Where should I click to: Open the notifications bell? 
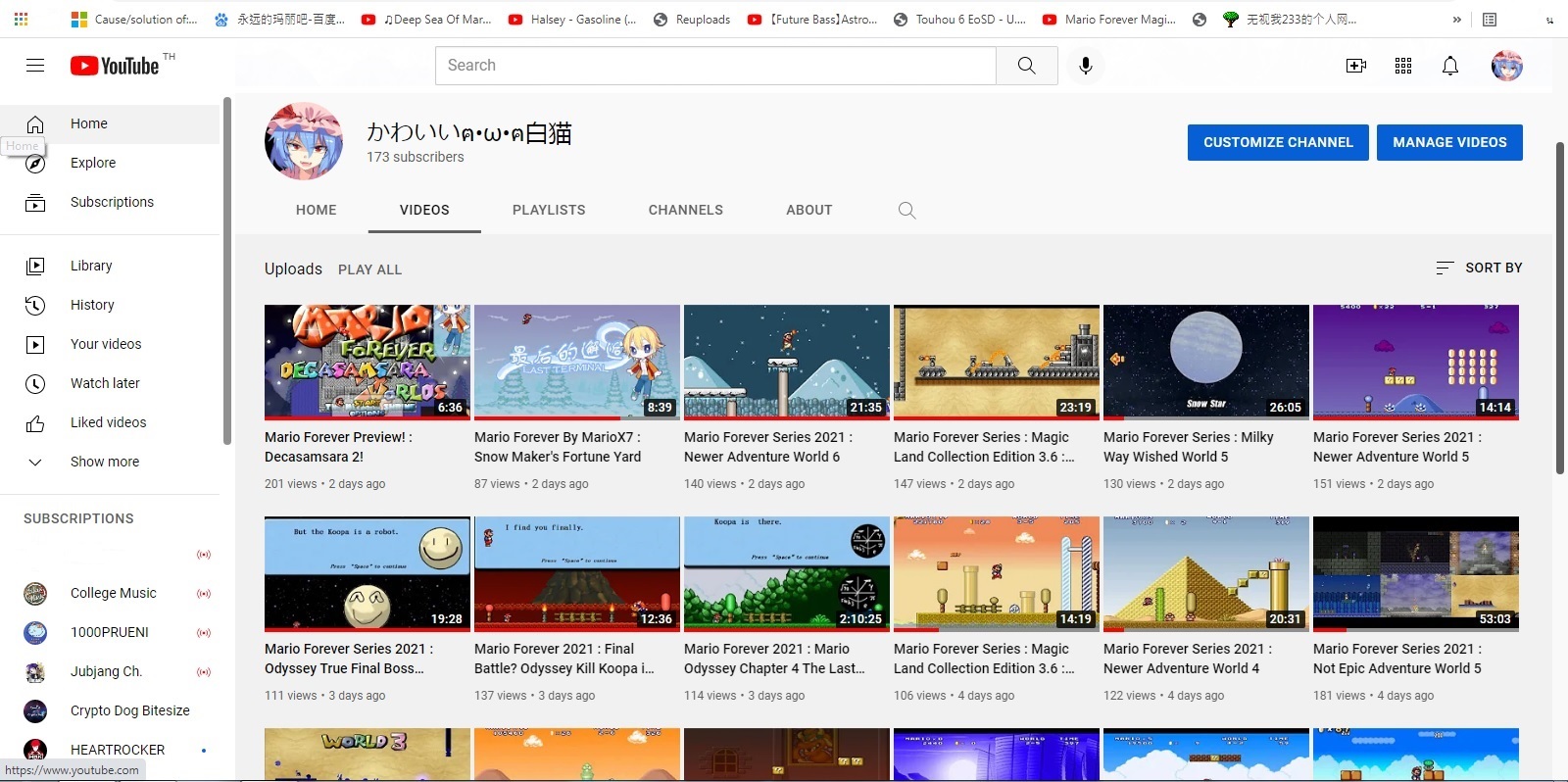click(x=1450, y=66)
